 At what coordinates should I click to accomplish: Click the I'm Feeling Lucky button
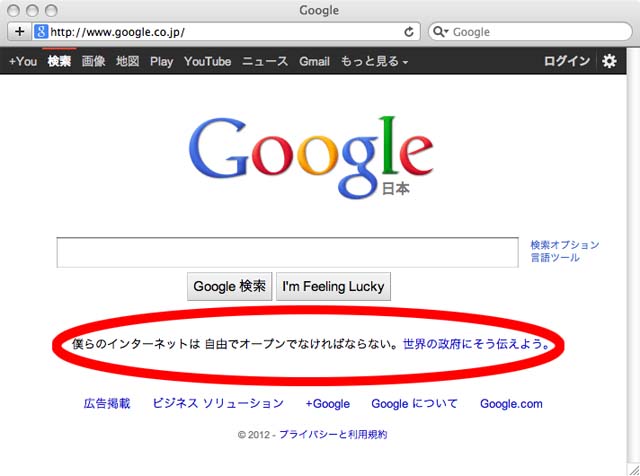click(333, 287)
